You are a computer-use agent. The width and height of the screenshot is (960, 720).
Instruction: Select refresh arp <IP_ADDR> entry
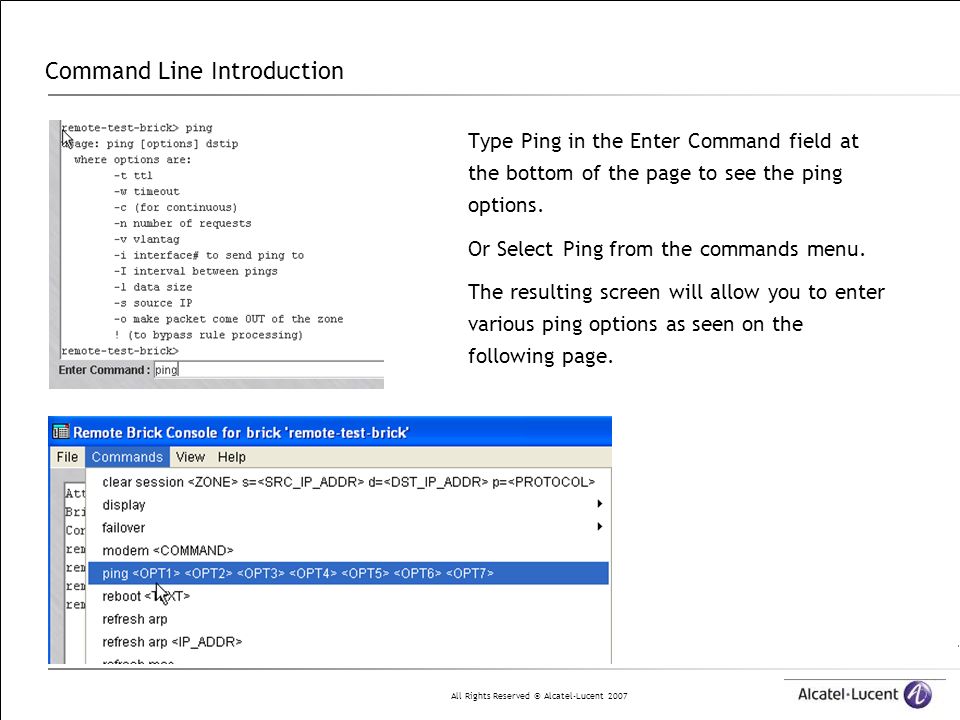coord(348,642)
